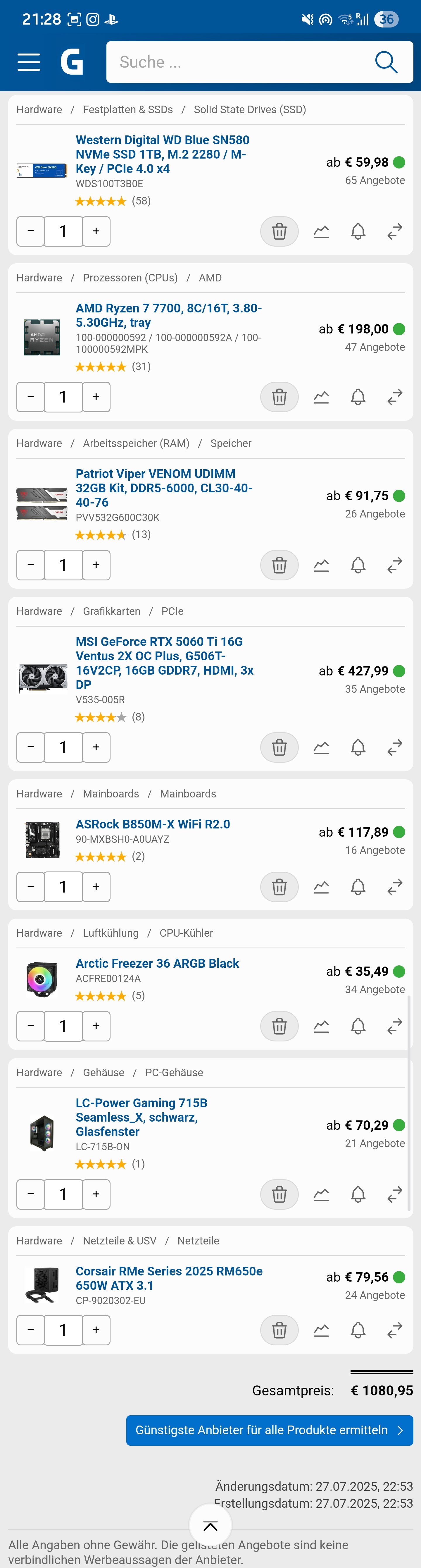421x1568 pixels.
Task: Click the search magnifier icon
Action: pos(386,62)
